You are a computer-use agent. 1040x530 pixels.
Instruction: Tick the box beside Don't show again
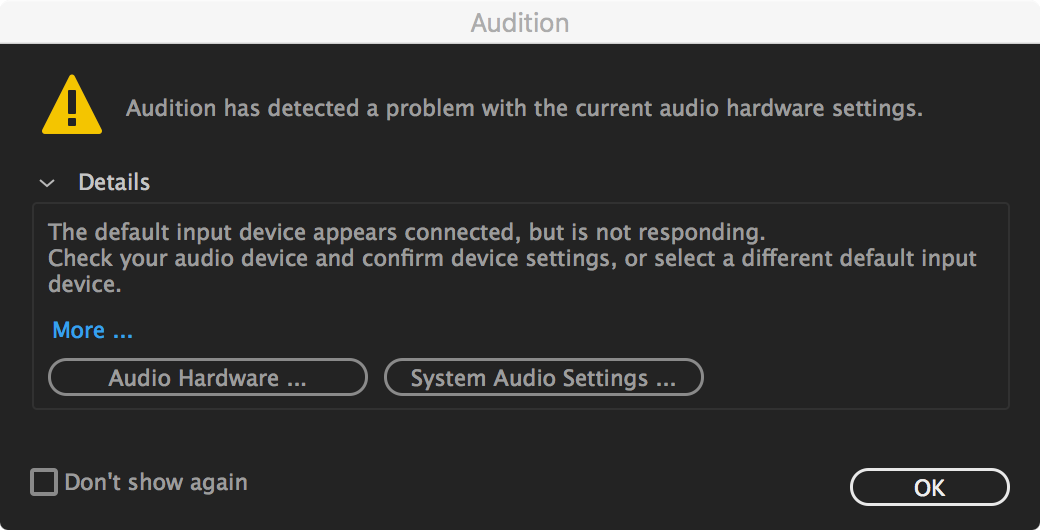pyautogui.click(x=44, y=483)
